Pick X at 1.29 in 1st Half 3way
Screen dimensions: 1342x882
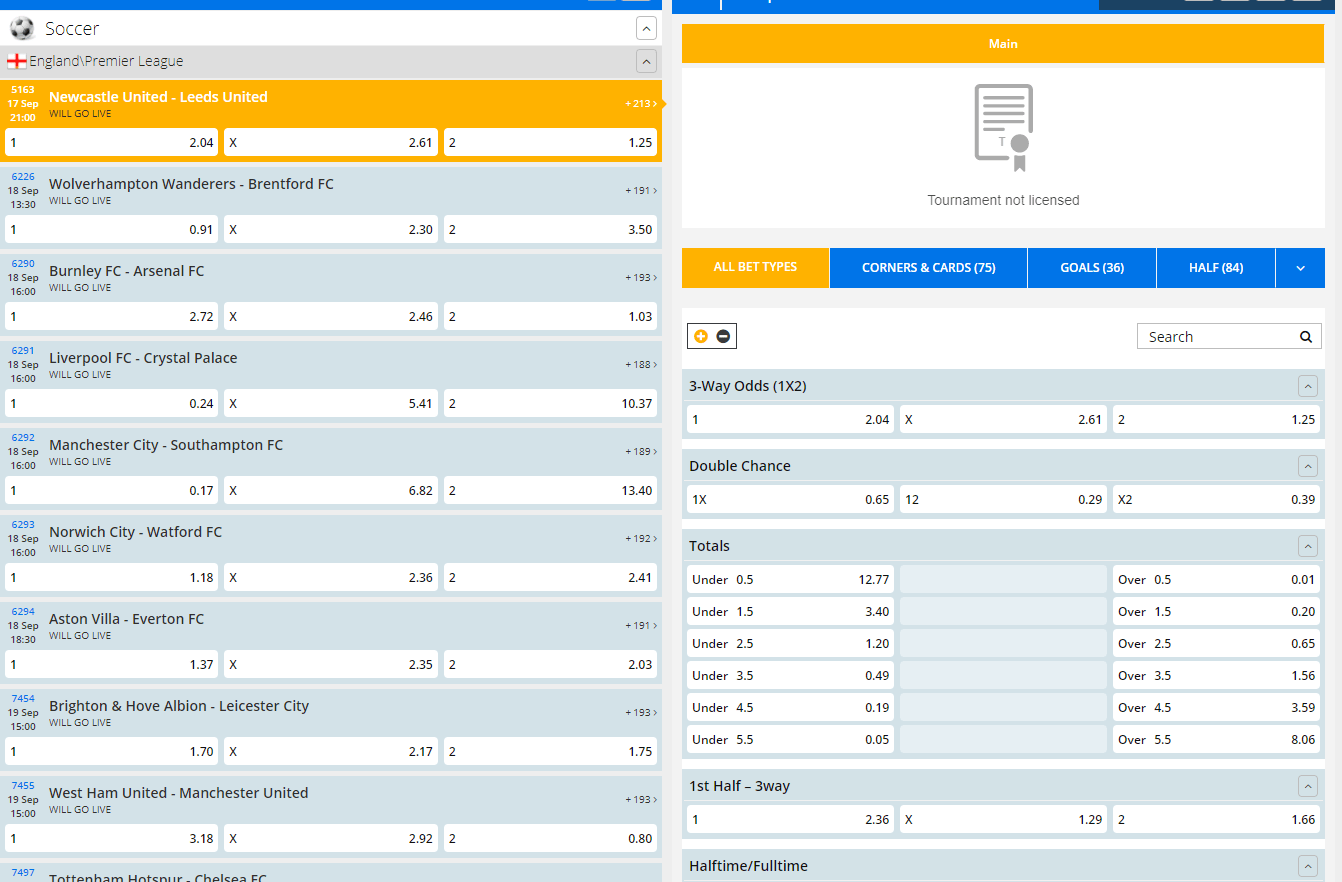[x=1003, y=820]
